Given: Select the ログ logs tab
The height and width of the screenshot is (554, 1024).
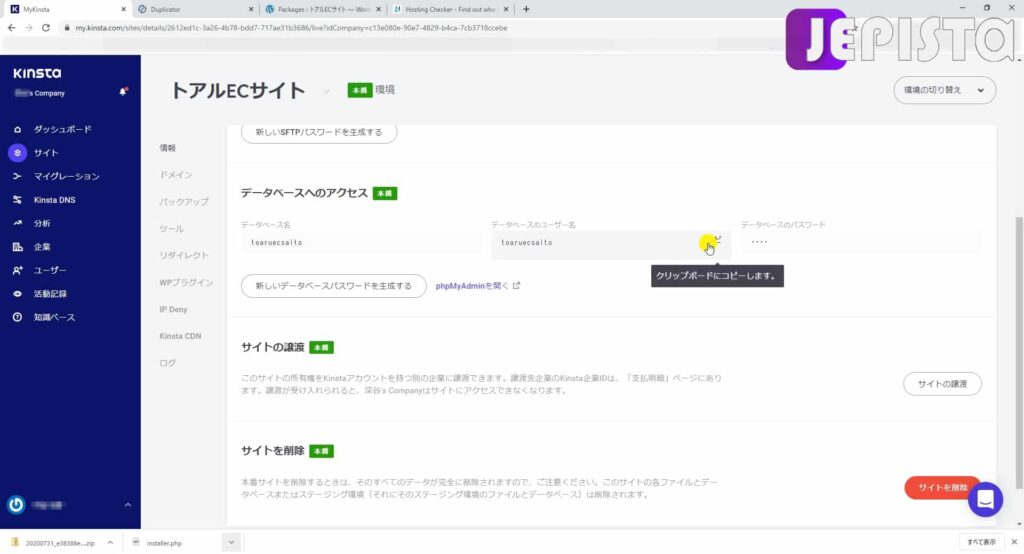Looking at the screenshot, I should click(168, 363).
